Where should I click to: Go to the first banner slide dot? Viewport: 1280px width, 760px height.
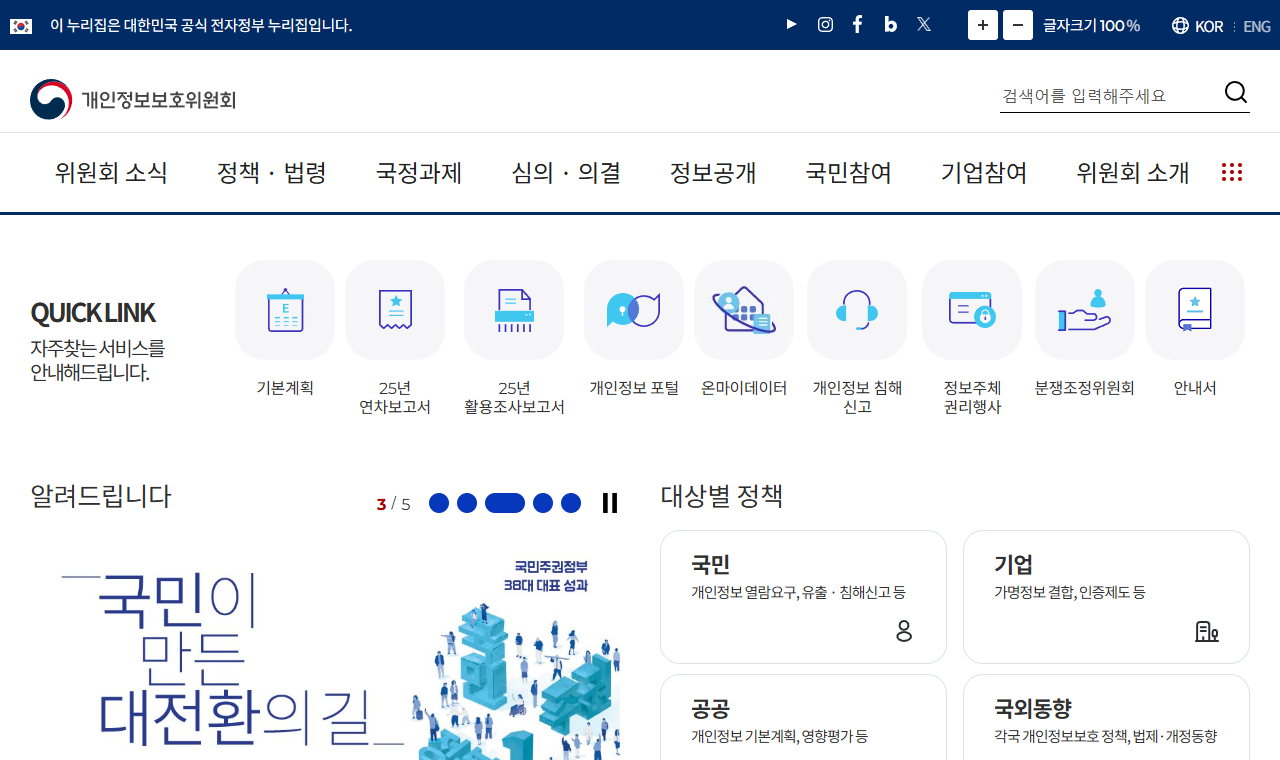click(439, 503)
